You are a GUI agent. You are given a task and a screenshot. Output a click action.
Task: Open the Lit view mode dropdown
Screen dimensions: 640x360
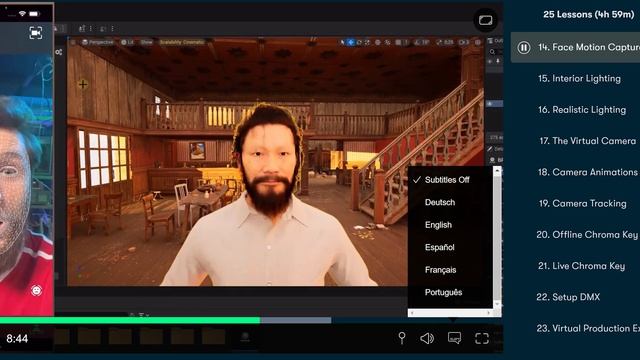(127, 42)
